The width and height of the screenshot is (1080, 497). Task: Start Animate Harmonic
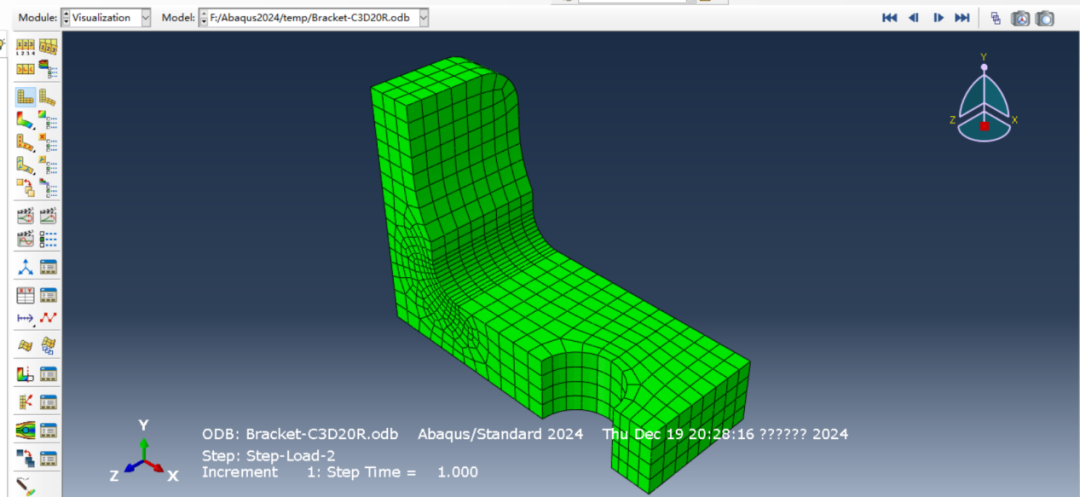25,238
